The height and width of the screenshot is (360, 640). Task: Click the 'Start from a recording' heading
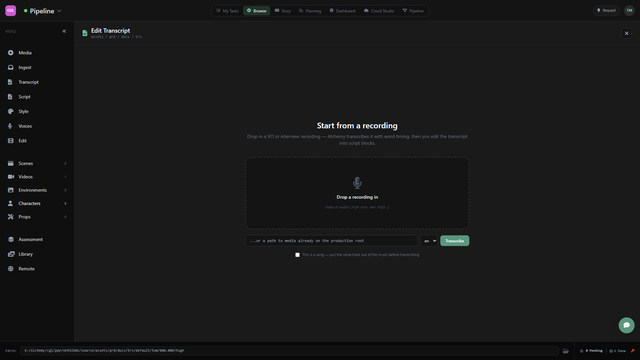[357, 126]
